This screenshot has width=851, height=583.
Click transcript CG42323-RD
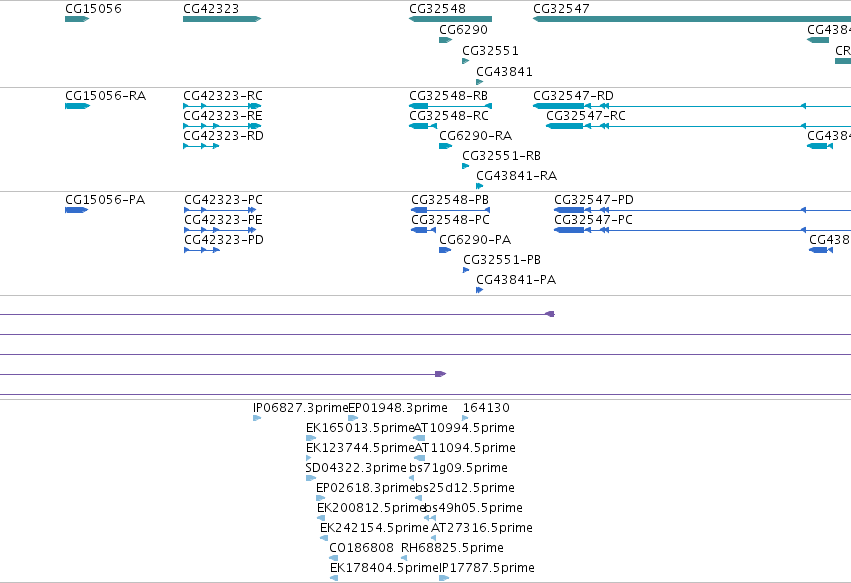tap(201, 146)
